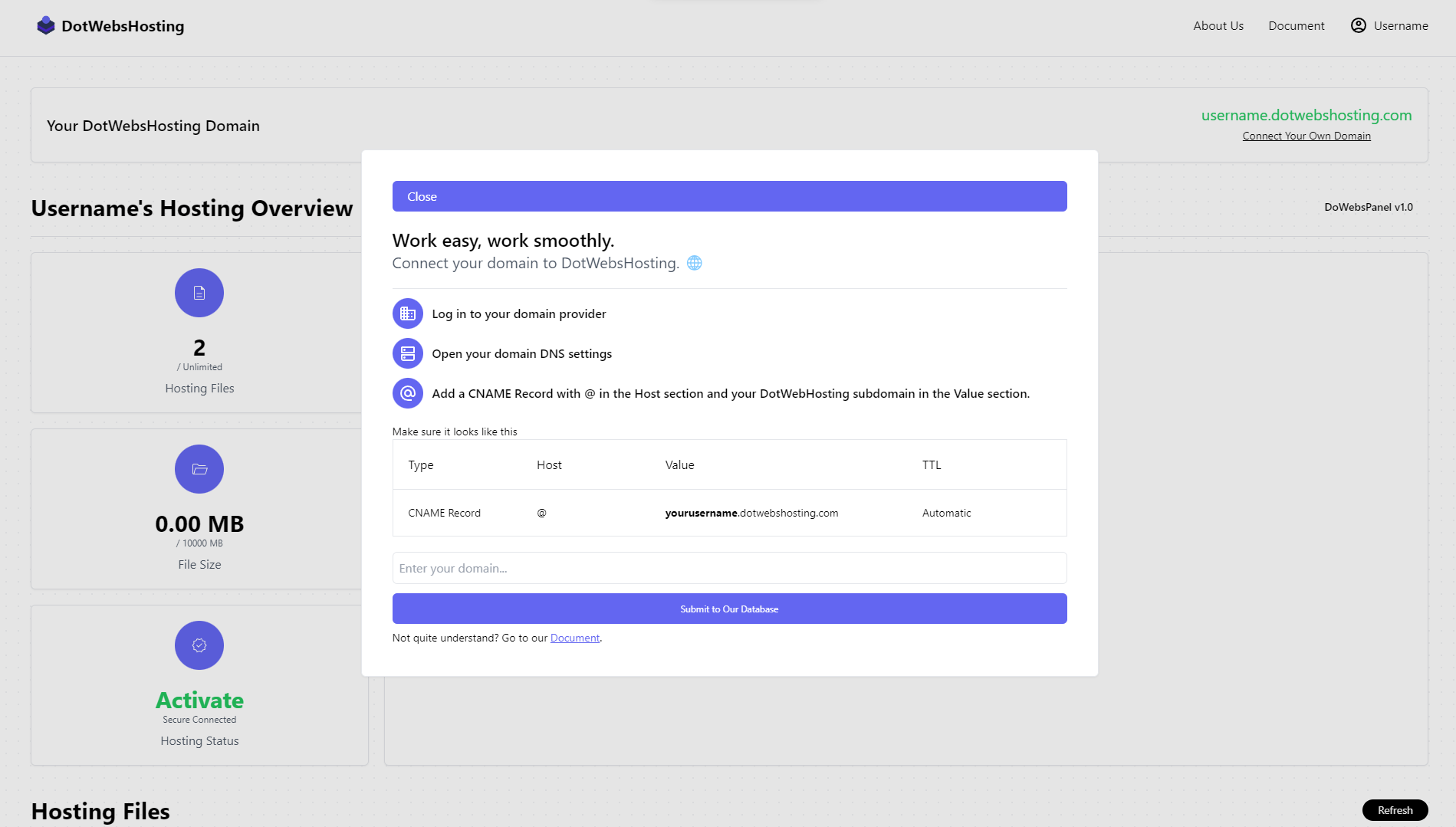Follow the Document link in the dialog
The width and height of the screenshot is (1456, 827).
pos(574,638)
